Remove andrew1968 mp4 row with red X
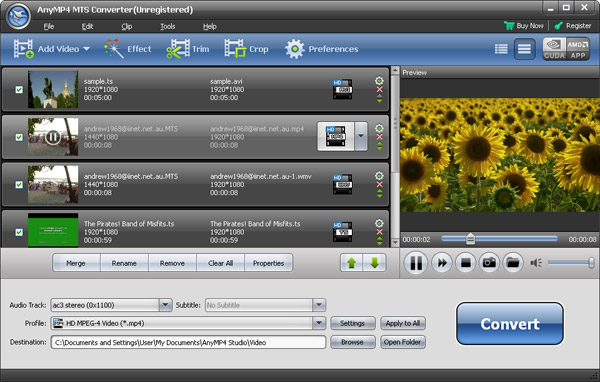The height and width of the screenshot is (382, 600). click(x=380, y=137)
